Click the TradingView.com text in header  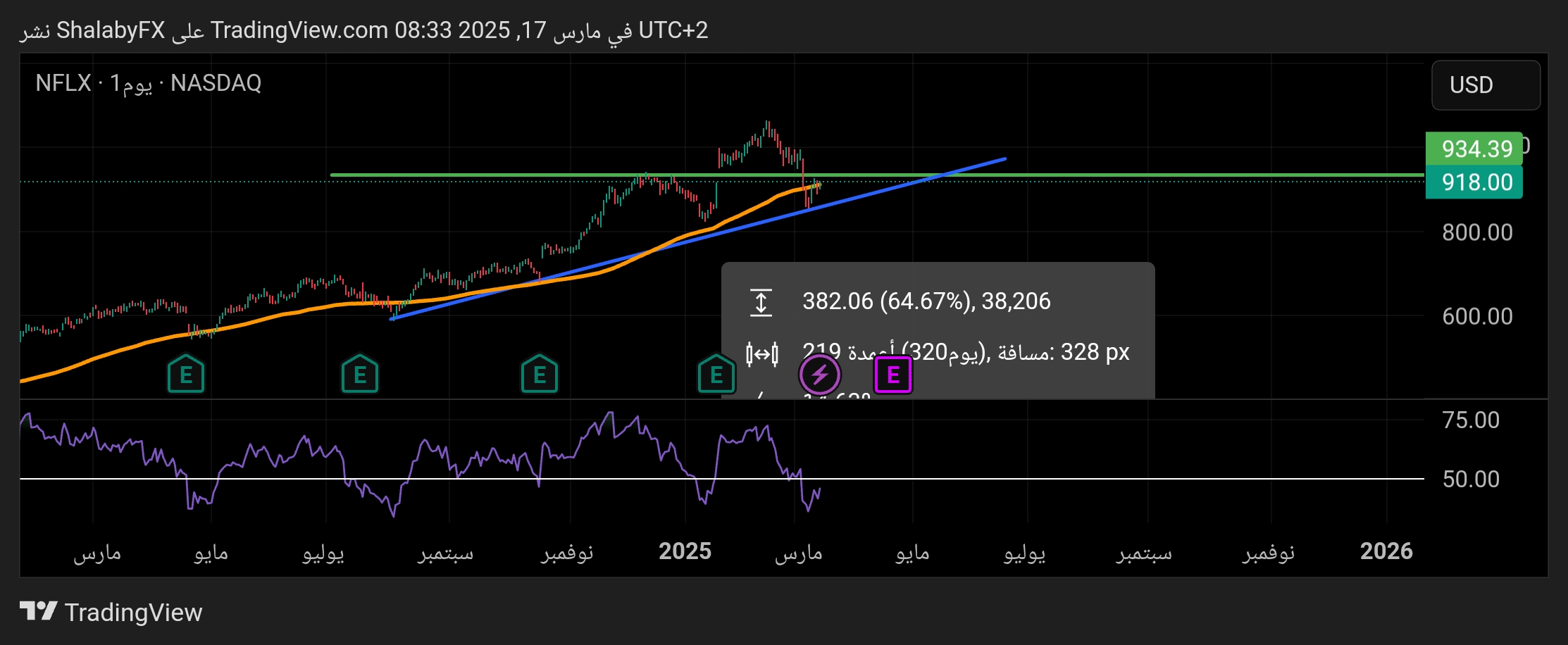click(299, 30)
